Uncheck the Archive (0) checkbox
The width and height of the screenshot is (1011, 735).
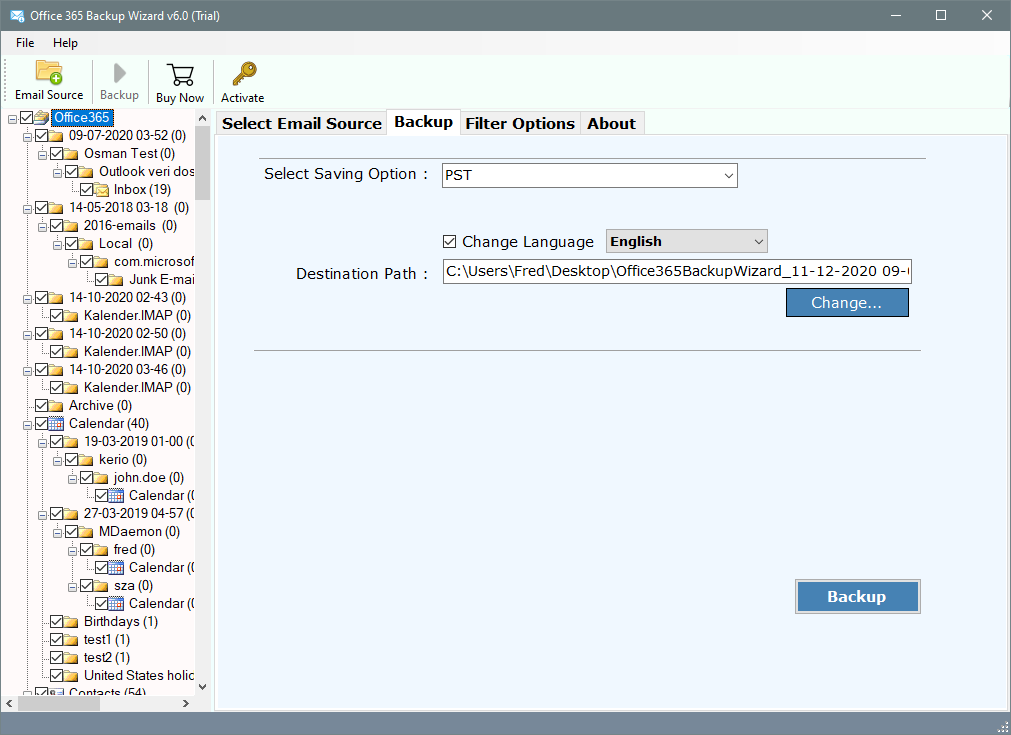click(41, 406)
